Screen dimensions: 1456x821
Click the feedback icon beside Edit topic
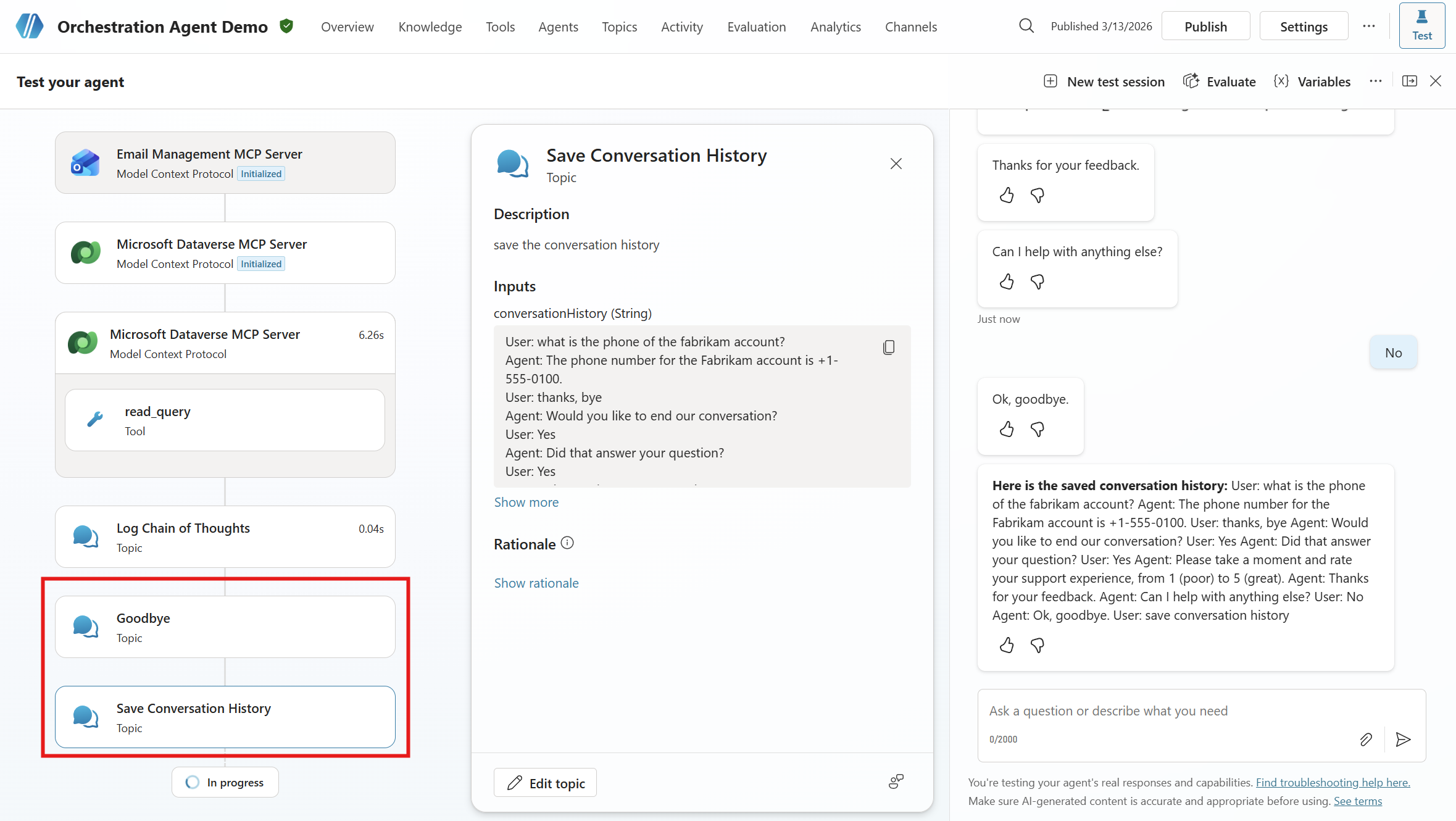point(896,782)
